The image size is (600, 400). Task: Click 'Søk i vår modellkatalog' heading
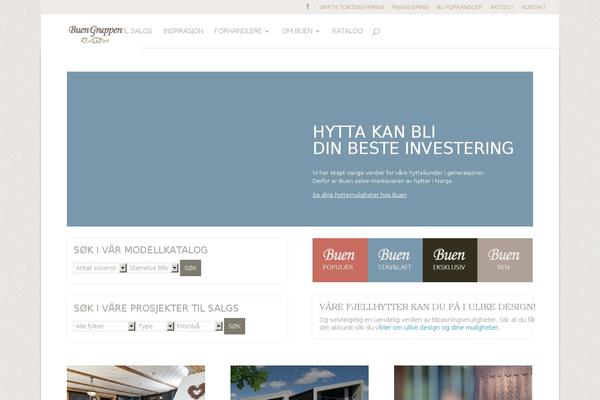pos(140,250)
